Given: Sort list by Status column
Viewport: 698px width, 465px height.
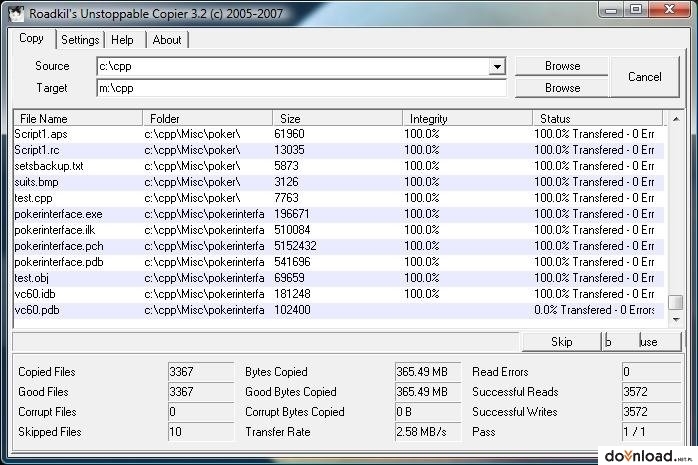Looking at the screenshot, I should coord(598,118).
